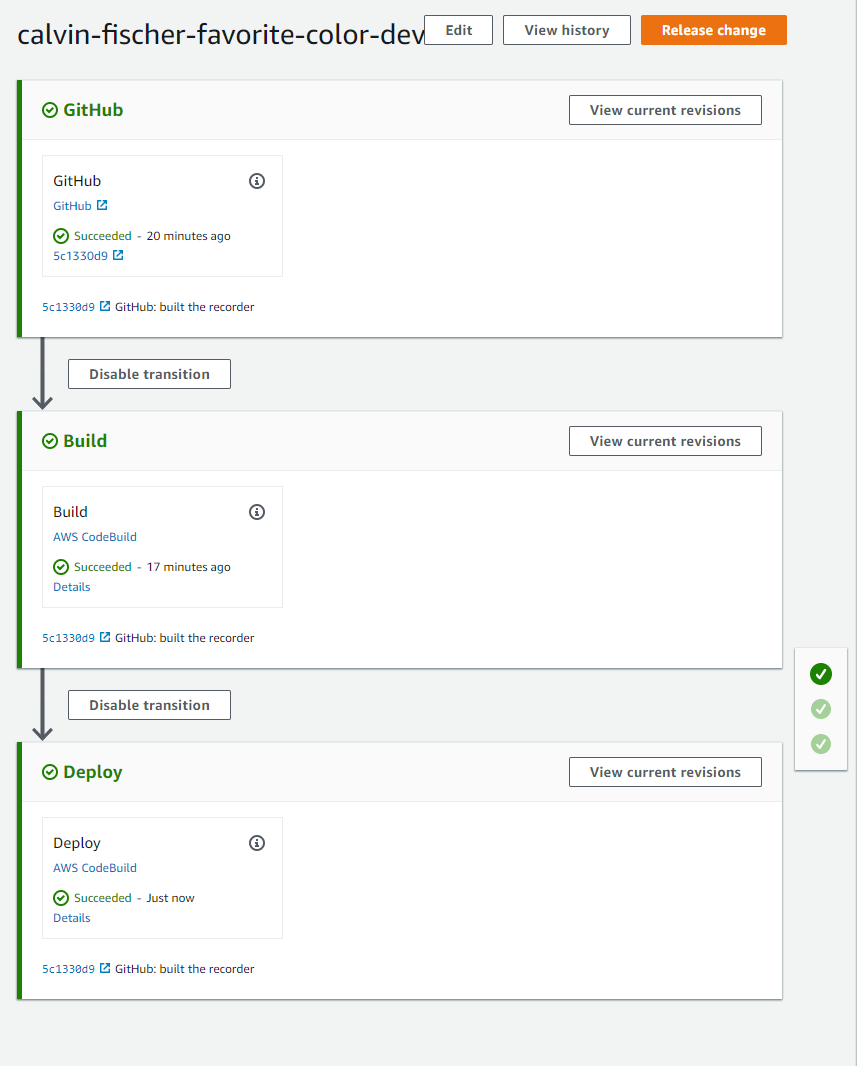
Task: Open info icon in GitHub action card
Action: 256,181
